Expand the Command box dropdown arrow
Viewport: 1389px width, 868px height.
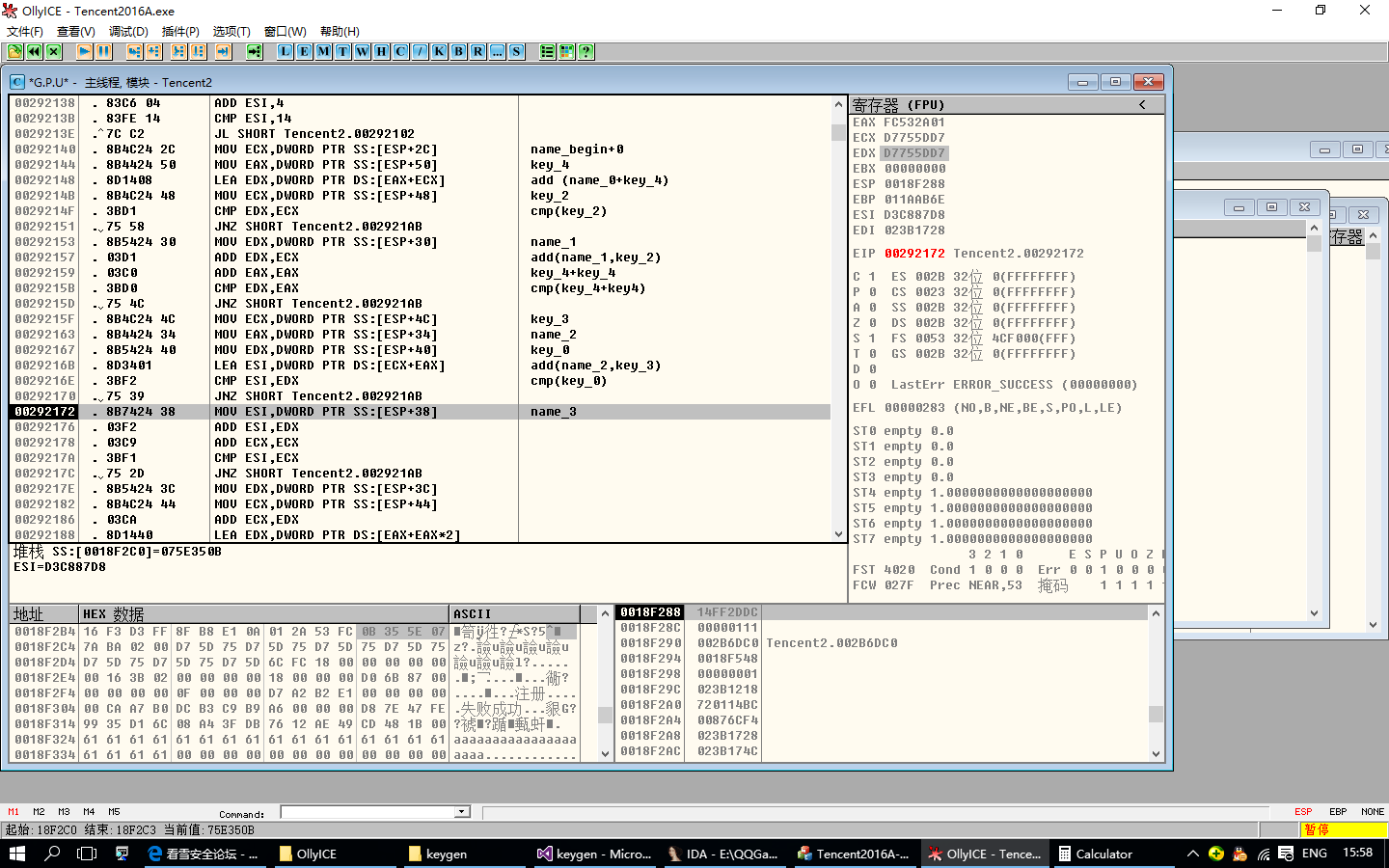tap(462, 812)
